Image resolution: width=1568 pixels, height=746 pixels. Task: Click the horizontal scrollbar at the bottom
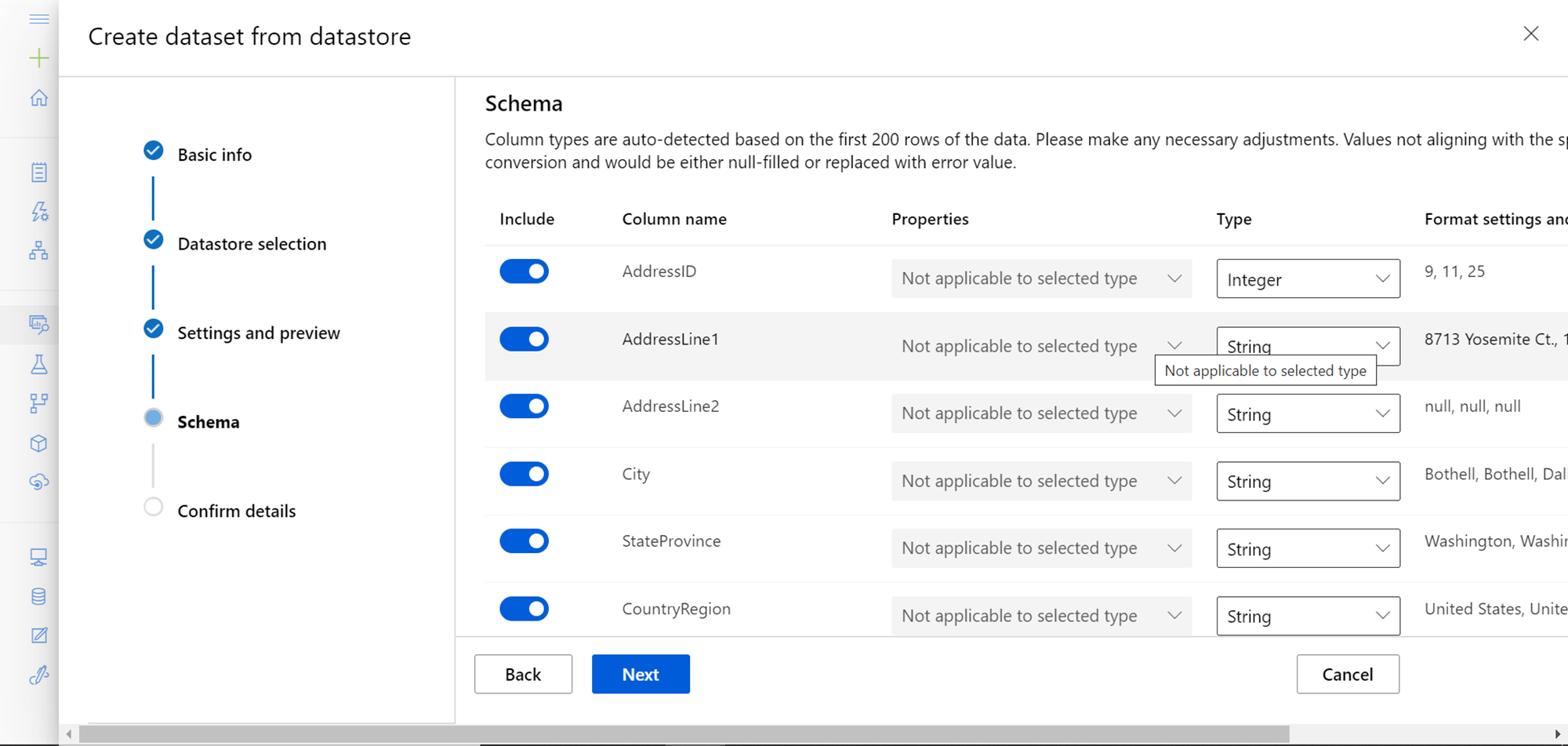[x=684, y=734]
